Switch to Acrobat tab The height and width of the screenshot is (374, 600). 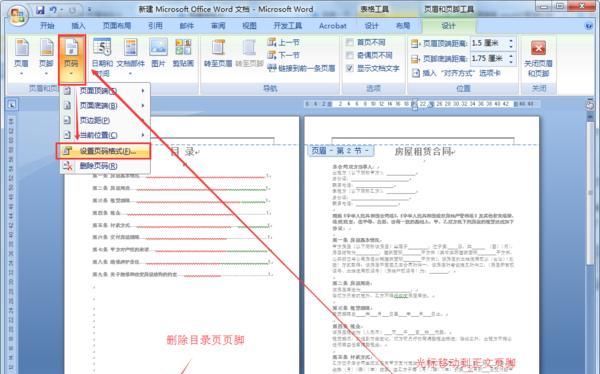(333, 26)
